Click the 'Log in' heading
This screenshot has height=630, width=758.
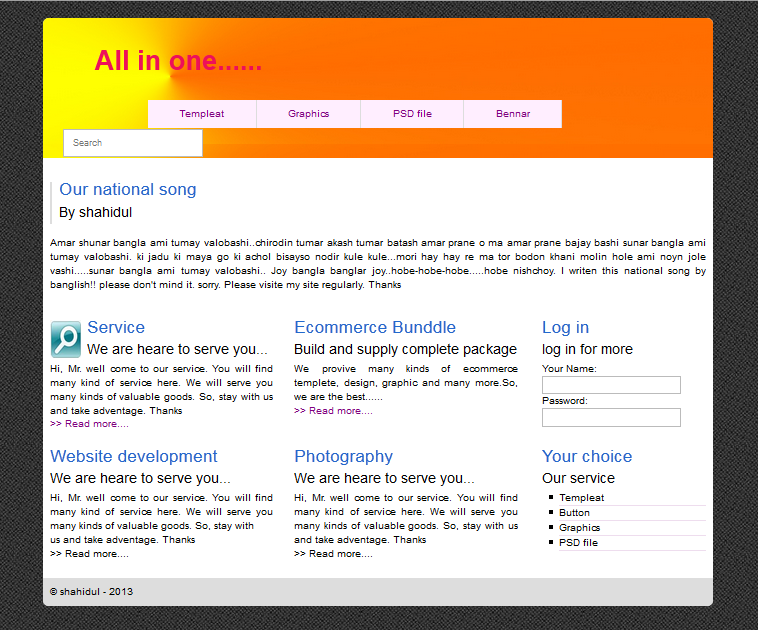pyautogui.click(x=566, y=327)
